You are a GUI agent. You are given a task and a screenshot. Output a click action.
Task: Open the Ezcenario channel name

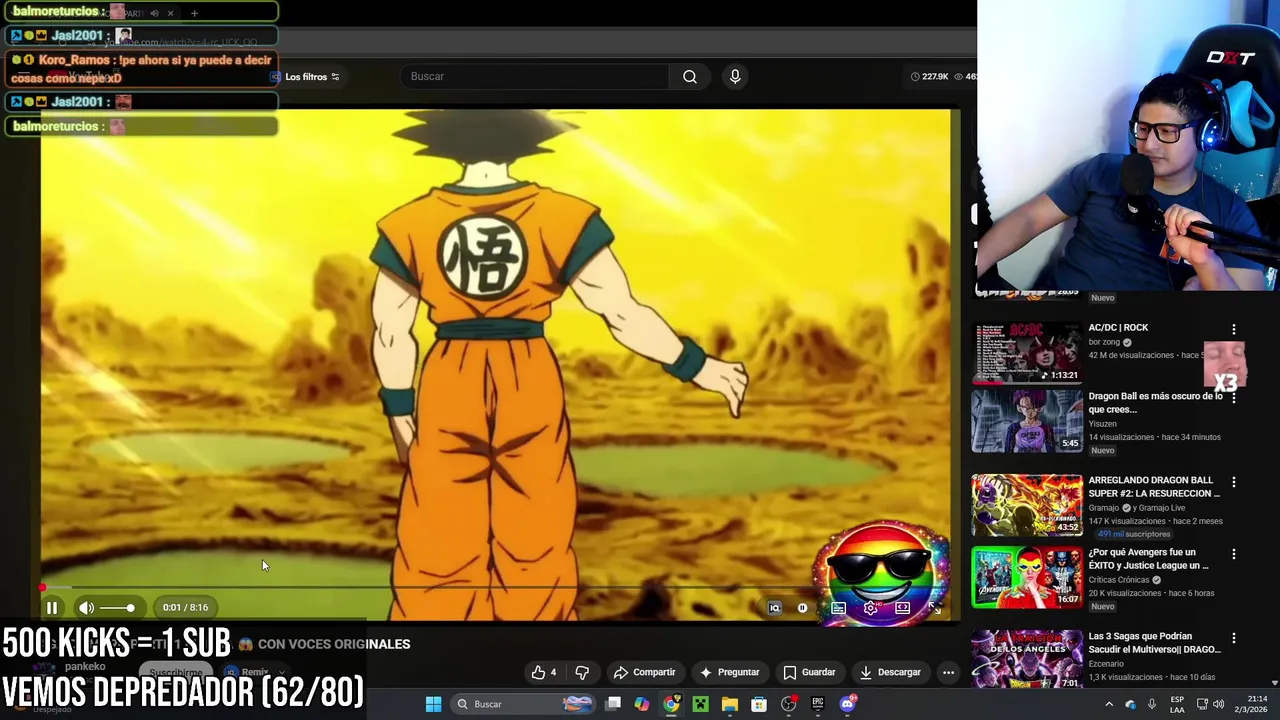(x=1107, y=664)
